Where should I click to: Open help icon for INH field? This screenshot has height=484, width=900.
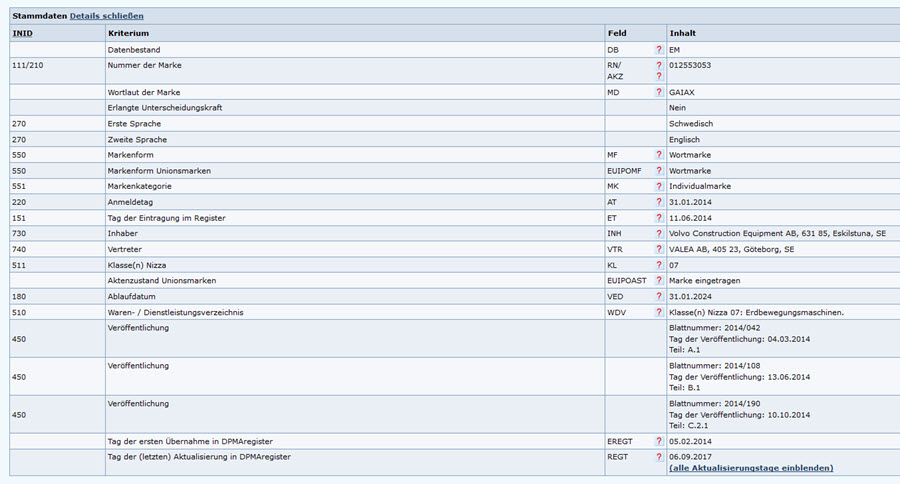pos(659,233)
